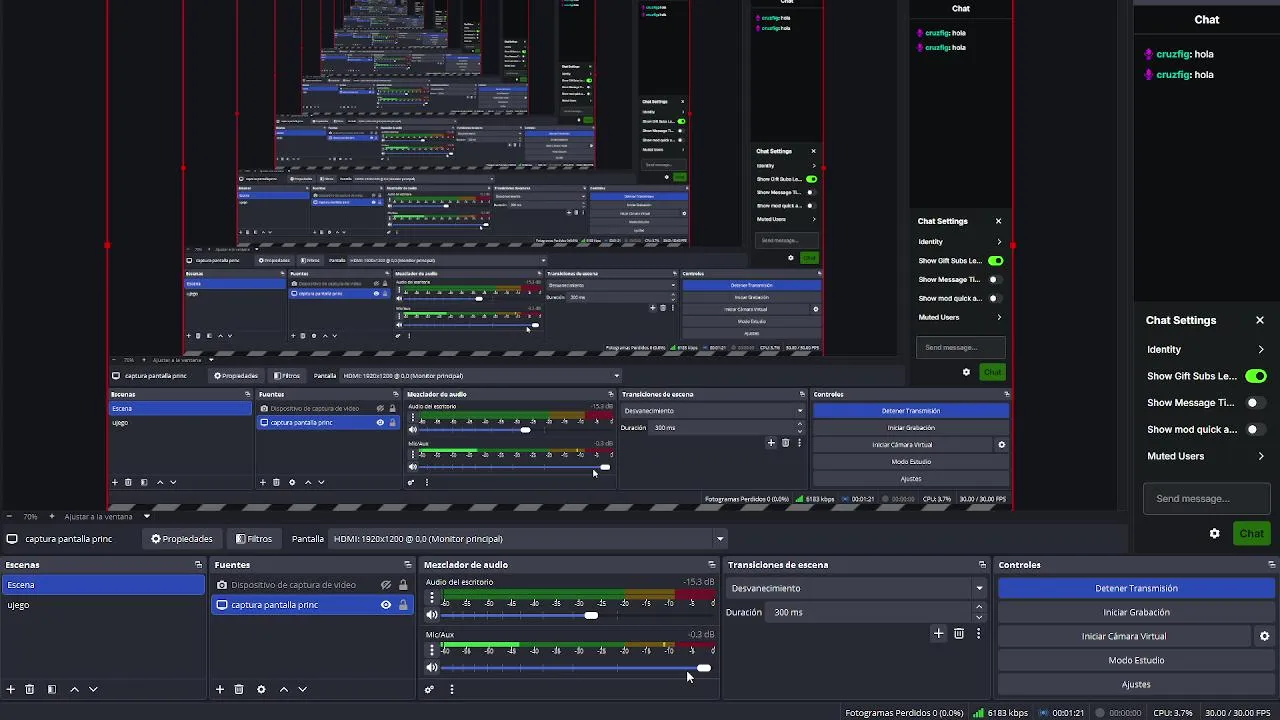Image resolution: width=1280 pixels, height=720 pixels.
Task: Hide captura pantalla princ source via eye
Action: click(x=386, y=605)
